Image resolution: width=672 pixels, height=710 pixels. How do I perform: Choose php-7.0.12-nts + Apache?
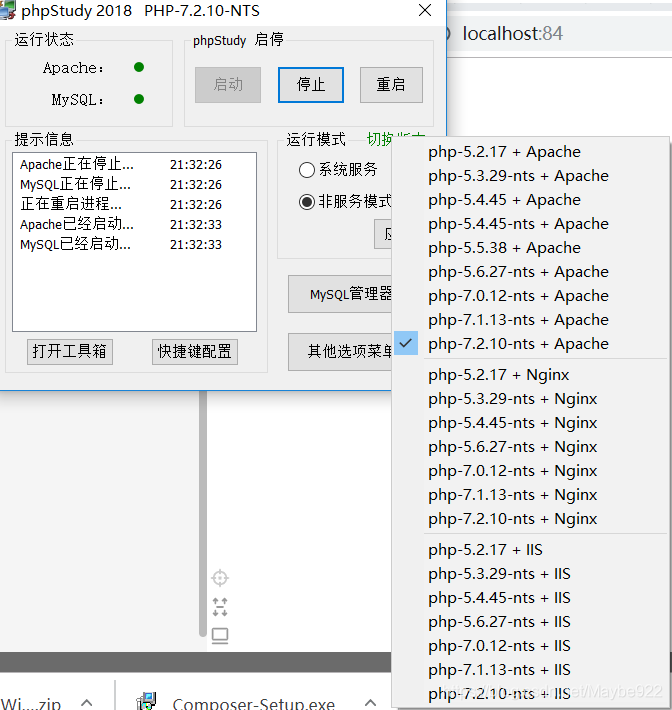[x=531, y=296]
